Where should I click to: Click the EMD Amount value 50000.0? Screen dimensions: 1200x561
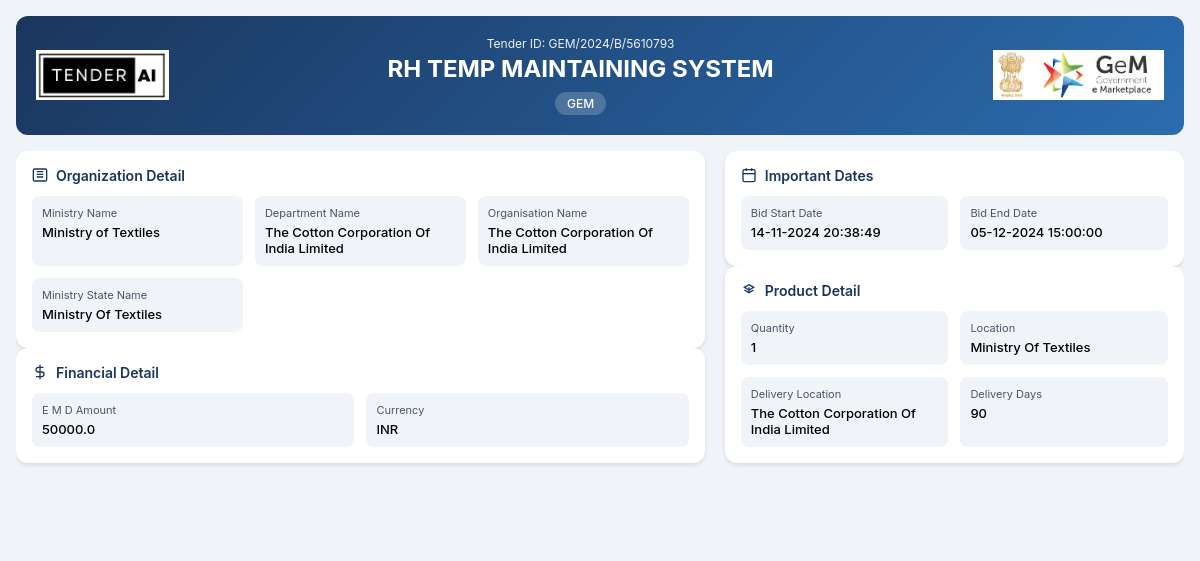click(x=68, y=430)
